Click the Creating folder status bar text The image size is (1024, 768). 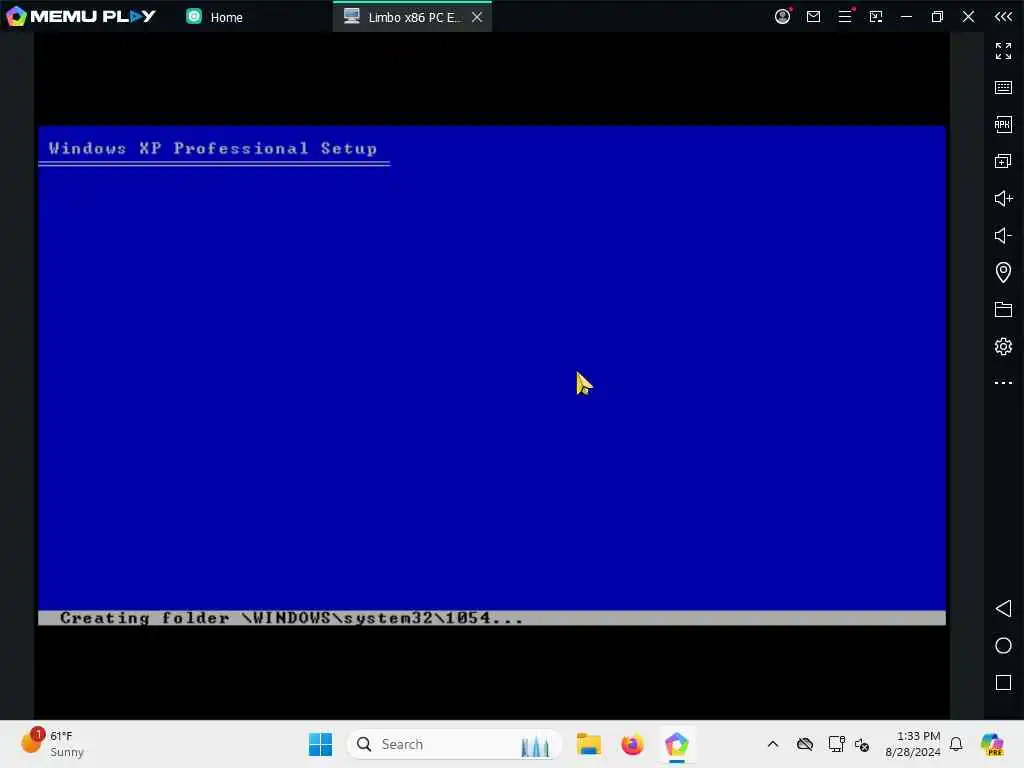pyautogui.click(x=291, y=618)
